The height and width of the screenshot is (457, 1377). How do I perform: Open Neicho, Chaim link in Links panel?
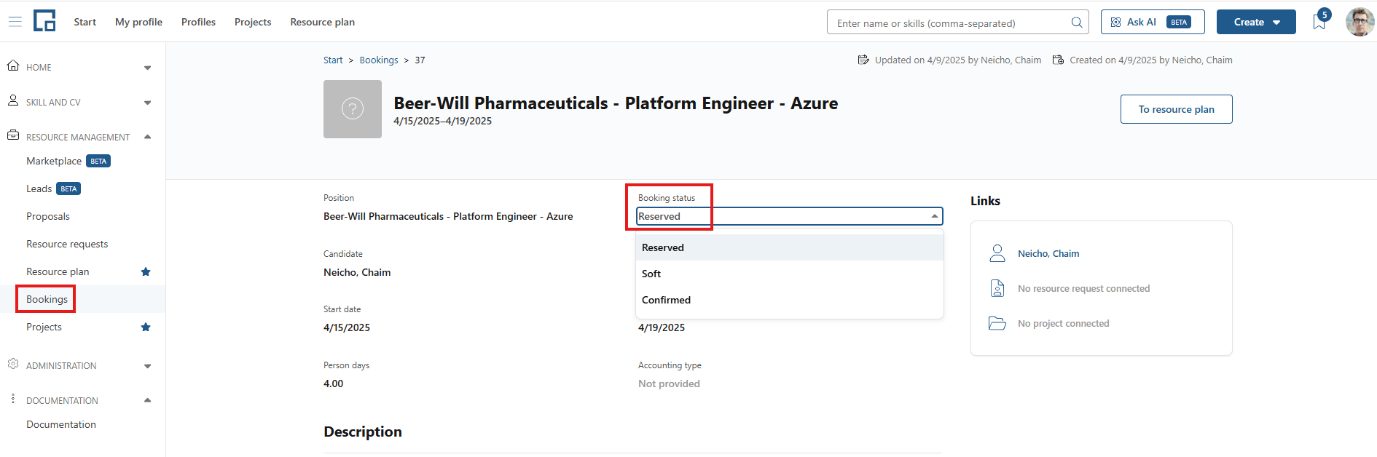(1048, 254)
